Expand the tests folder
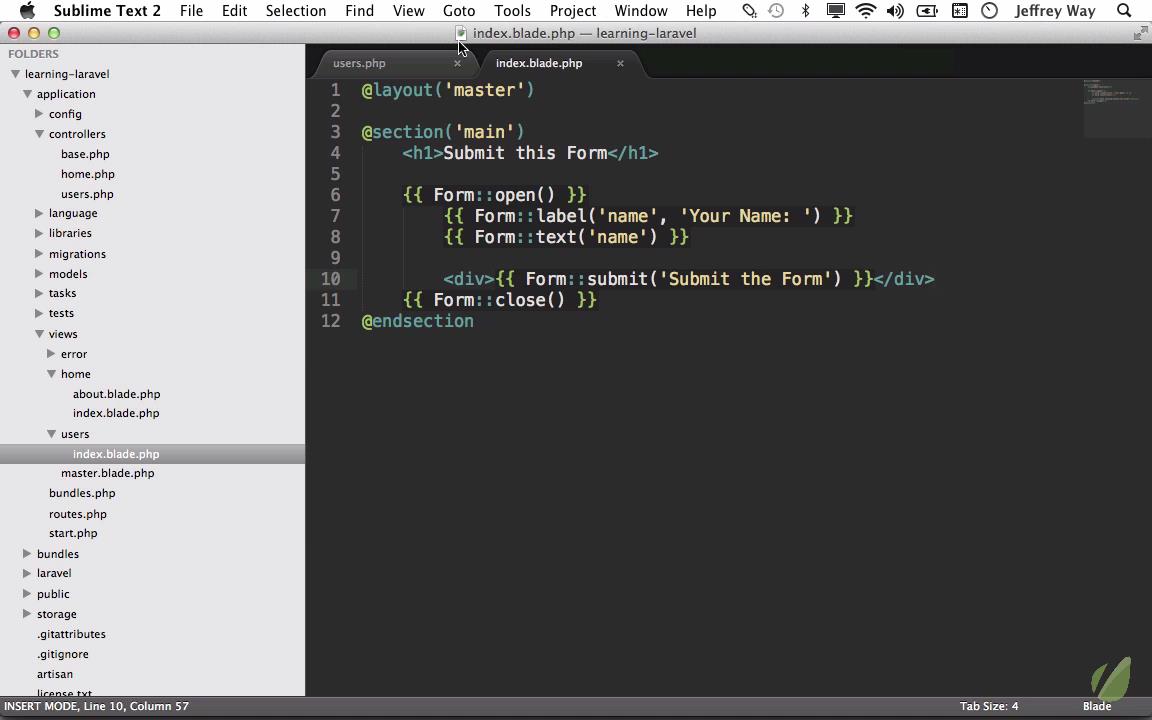 (x=39, y=313)
